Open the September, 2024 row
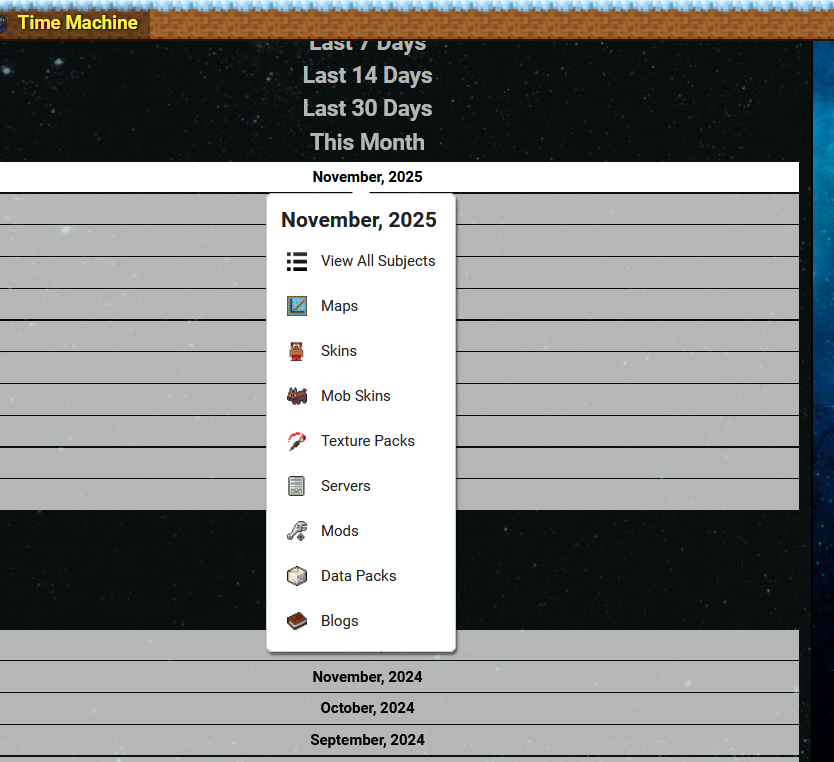 (x=399, y=740)
